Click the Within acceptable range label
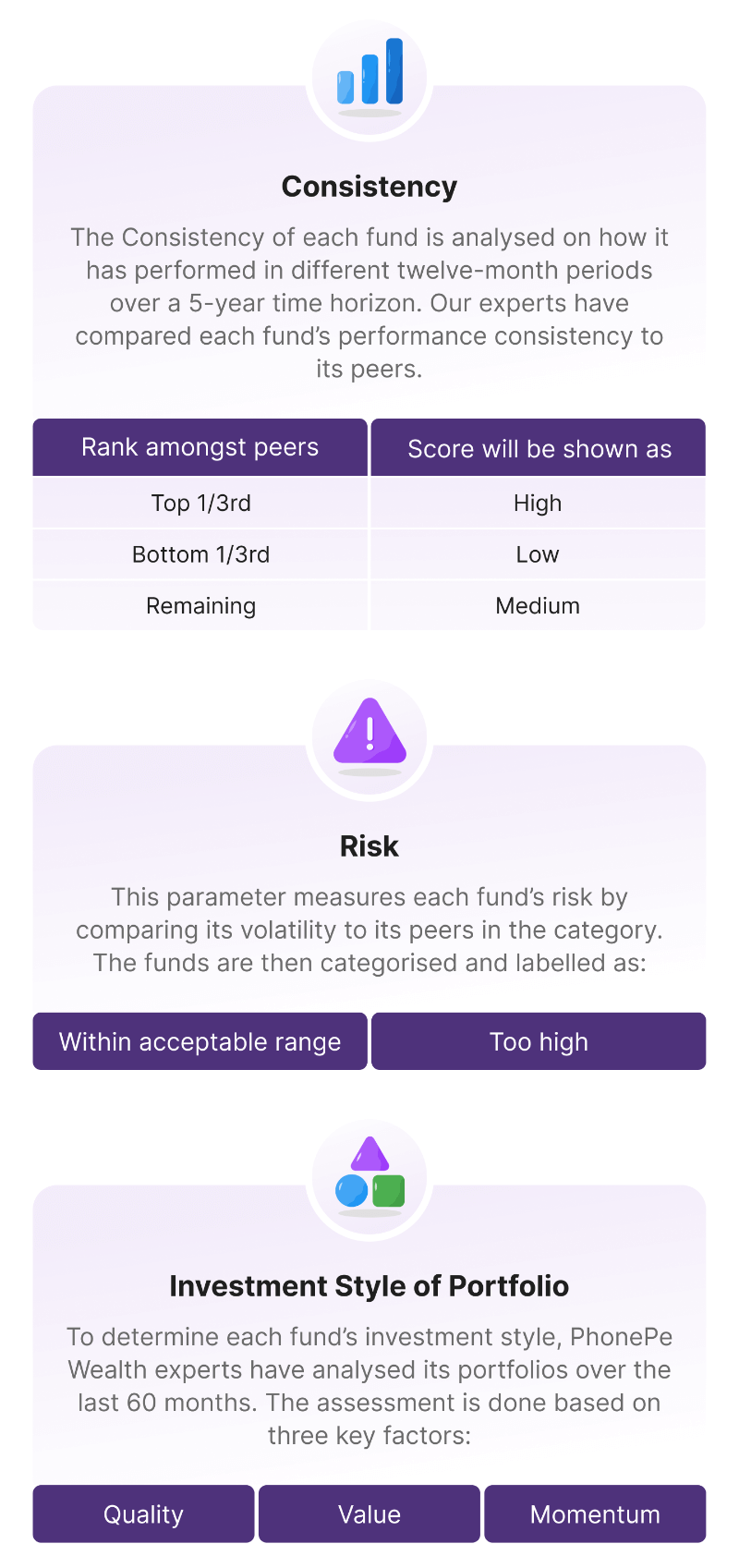Screen dimensions: 739x1568 pos(200,1041)
